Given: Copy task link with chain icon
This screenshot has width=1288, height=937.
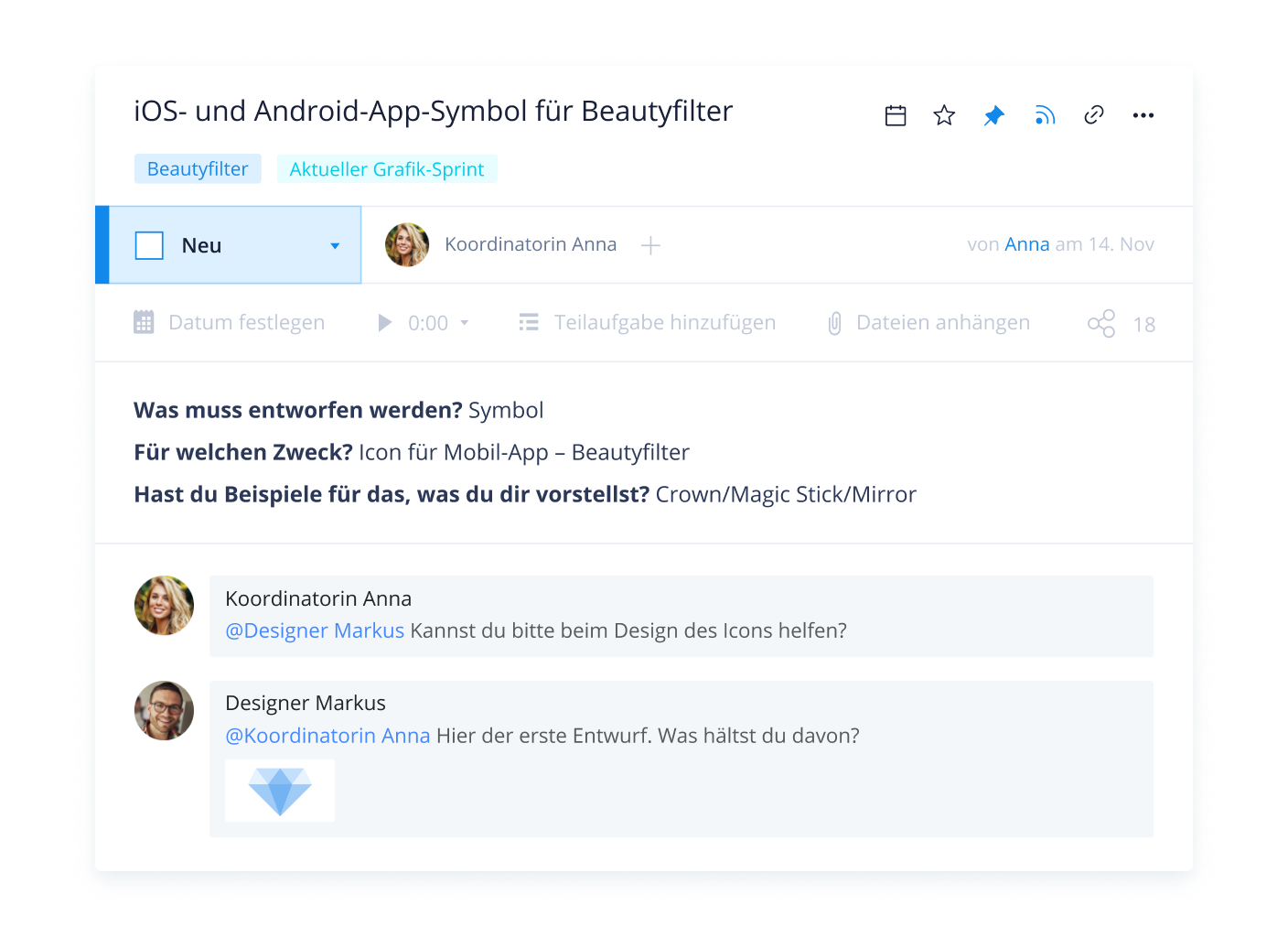Looking at the screenshot, I should pyautogui.click(x=1093, y=115).
